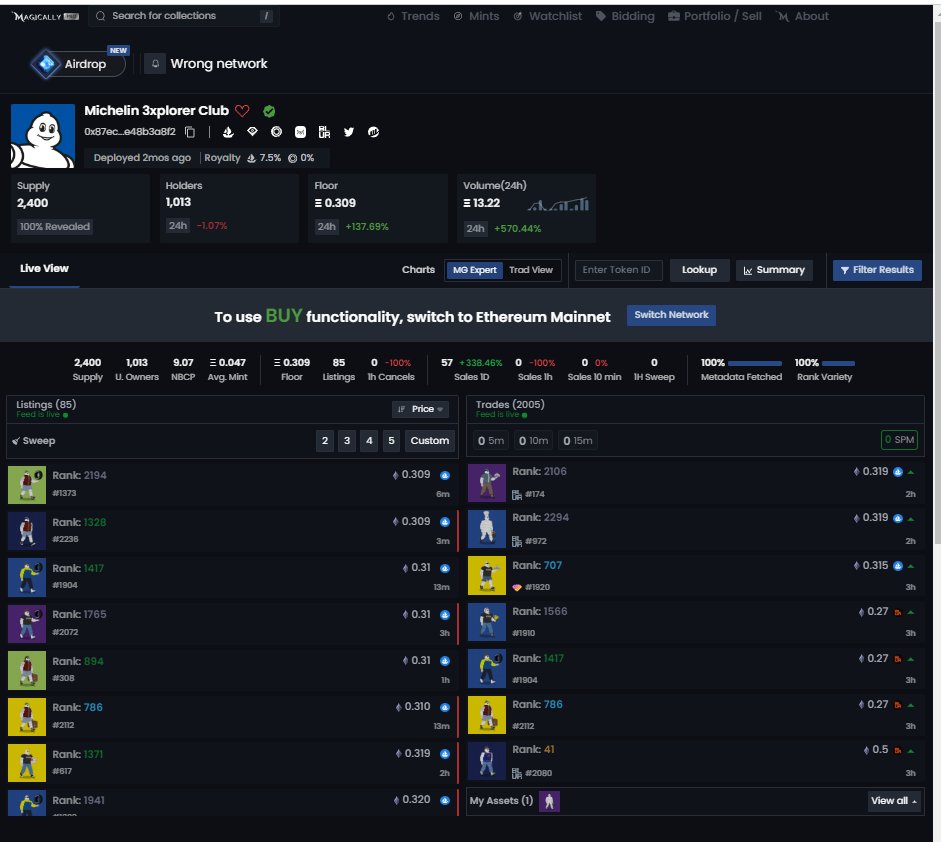The height and width of the screenshot is (842, 941).
Task: Open trade #1910 Rank 1566
Action: (695, 622)
